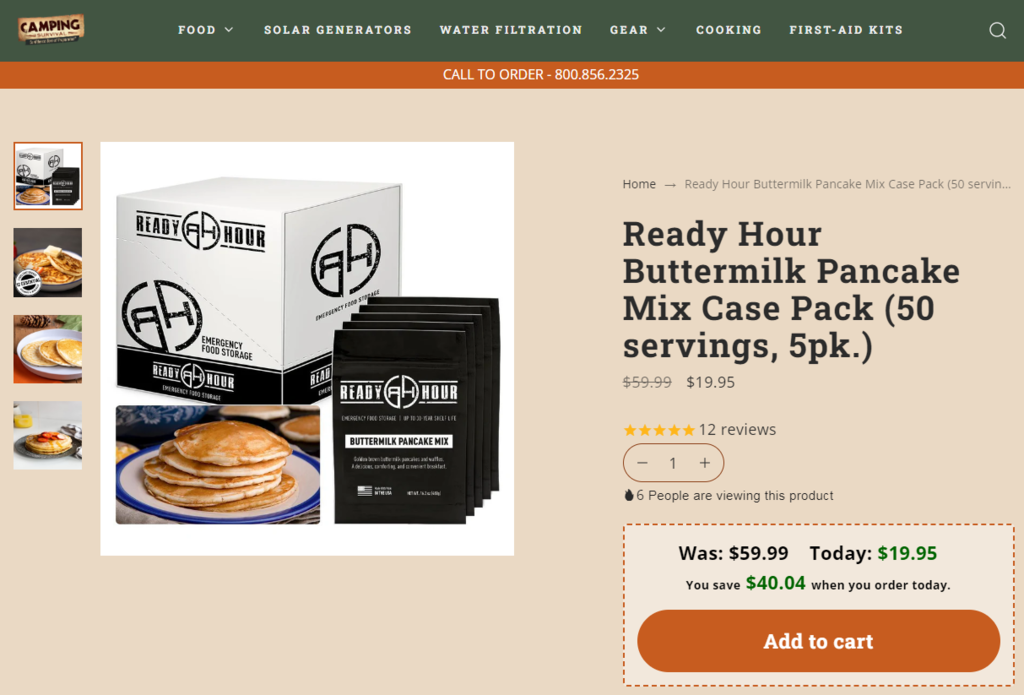Image resolution: width=1024 pixels, height=695 pixels.
Task: Click the five-star rating icons
Action: (x=659, y=430)
